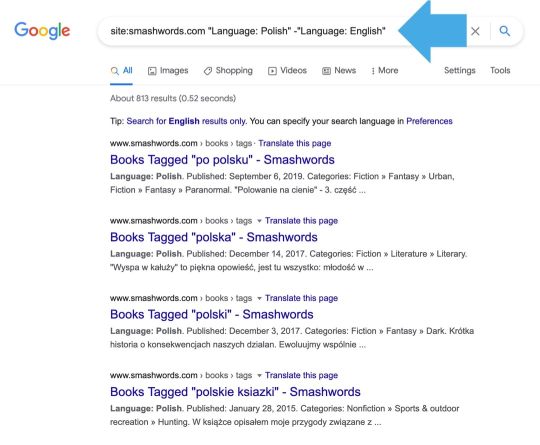Translate the "polskie ksiazki" result page
The height and width of the screenshot is (445, 540).
(x=301, y=375)
